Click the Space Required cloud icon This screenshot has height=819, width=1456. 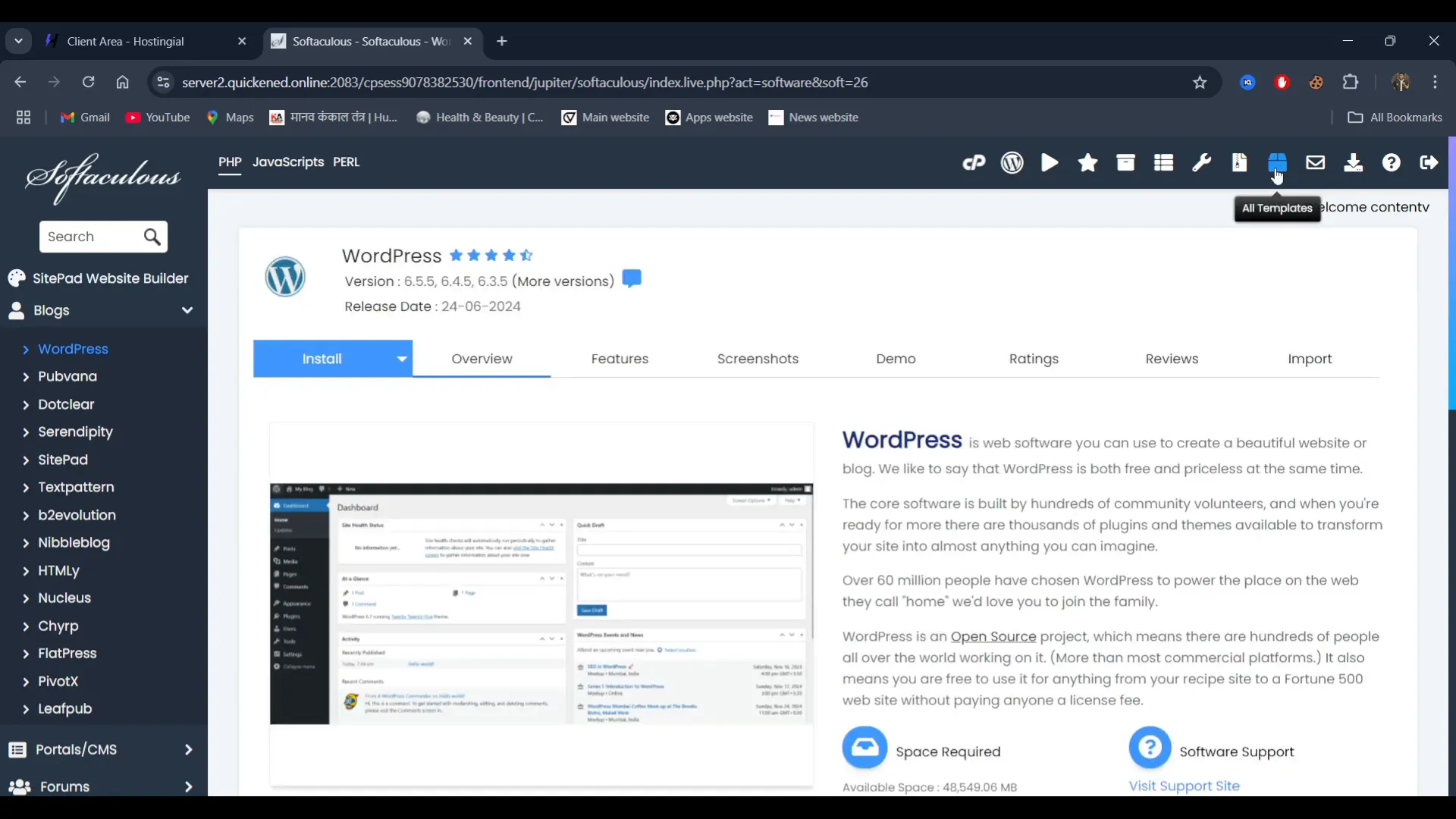pos(864,748)
